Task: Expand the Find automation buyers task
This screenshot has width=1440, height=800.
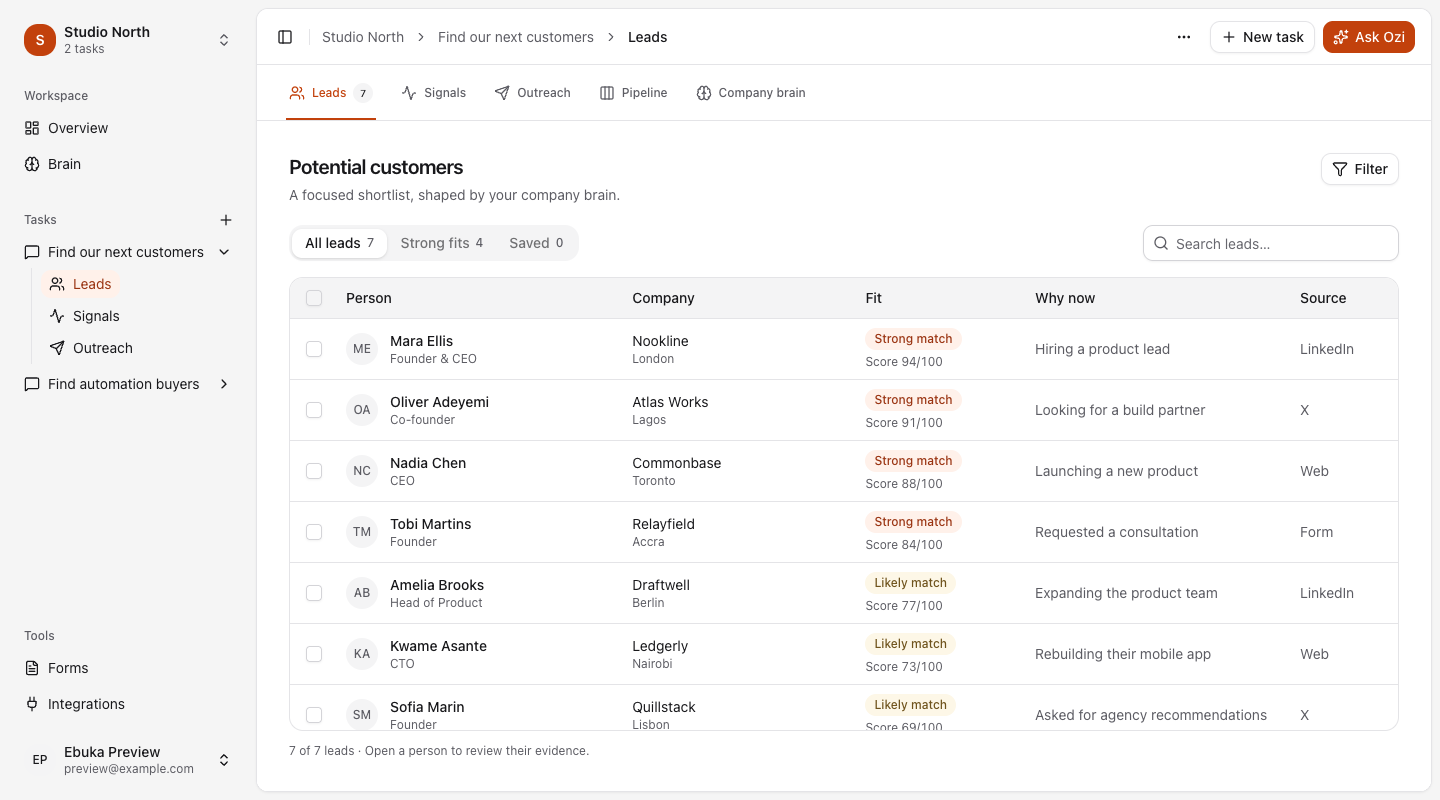Action: coord(224,384)
